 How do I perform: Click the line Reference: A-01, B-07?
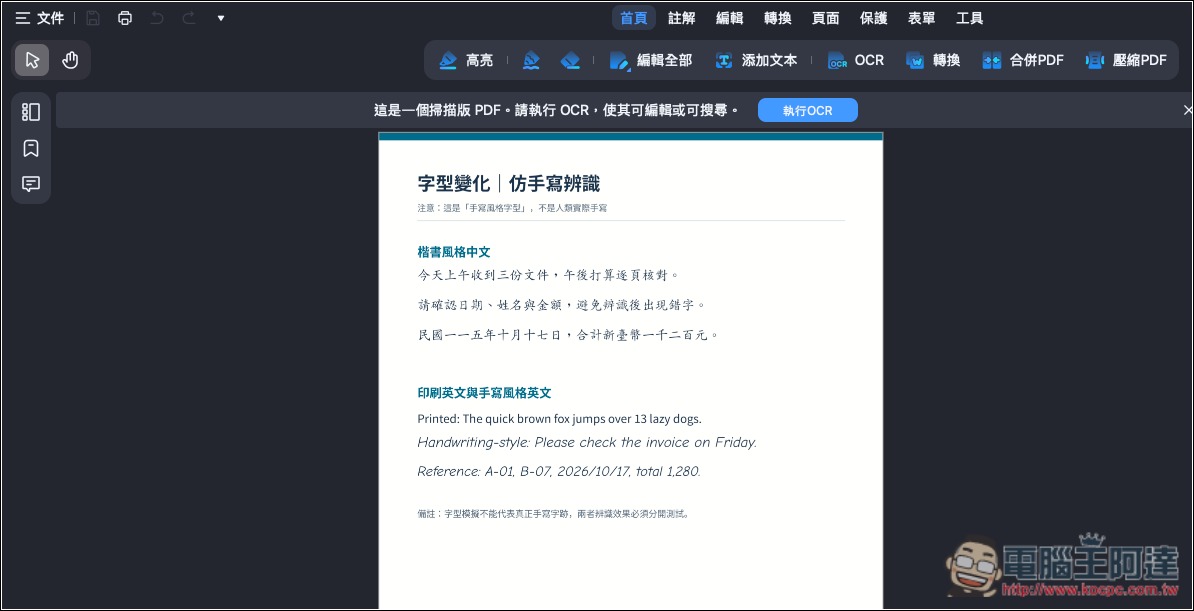[x=559, y=472]
